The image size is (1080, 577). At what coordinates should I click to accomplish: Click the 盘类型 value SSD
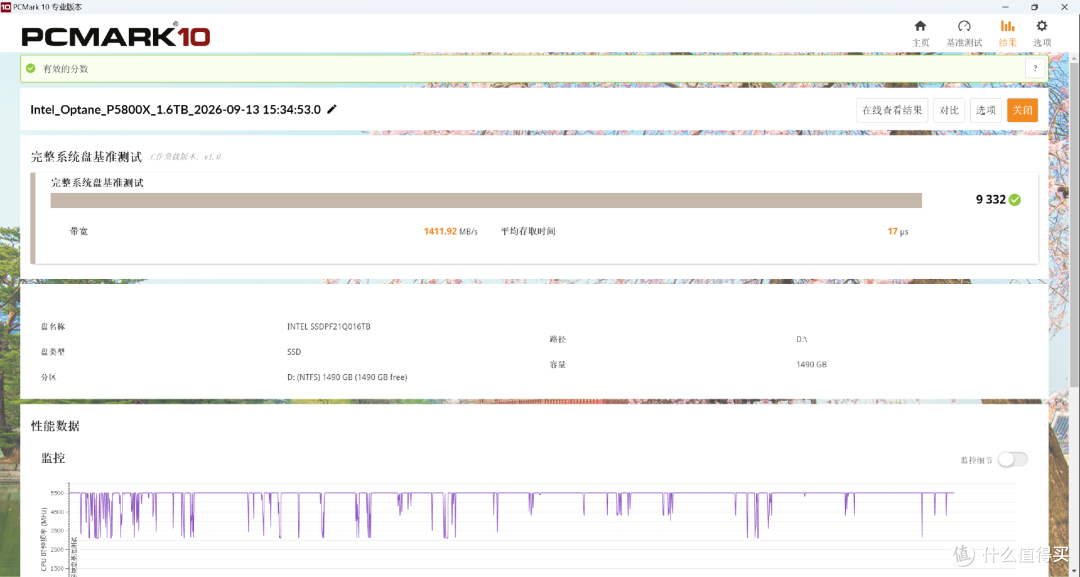tap(294, 352)
